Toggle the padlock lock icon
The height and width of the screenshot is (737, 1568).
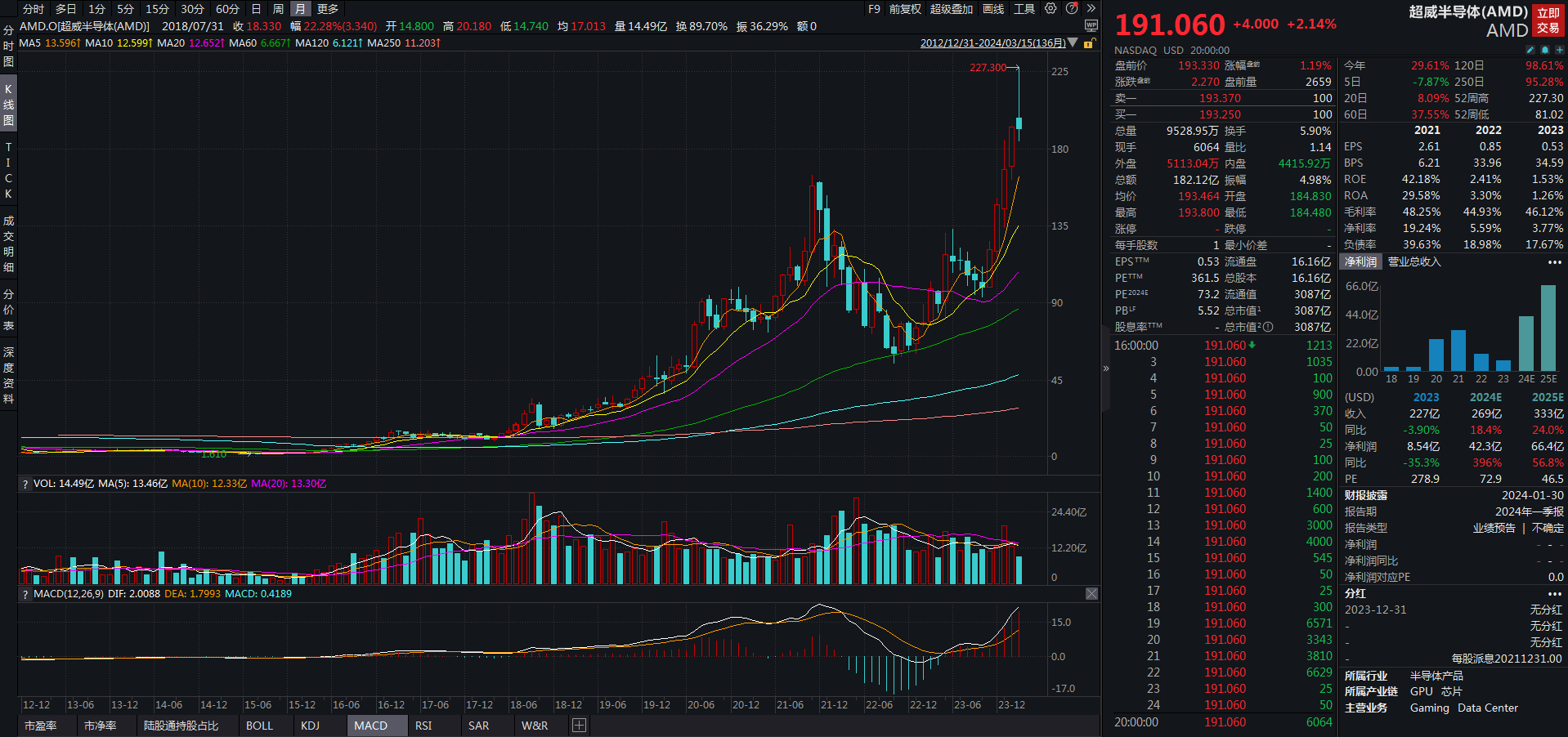click(x=1090, y=42)
